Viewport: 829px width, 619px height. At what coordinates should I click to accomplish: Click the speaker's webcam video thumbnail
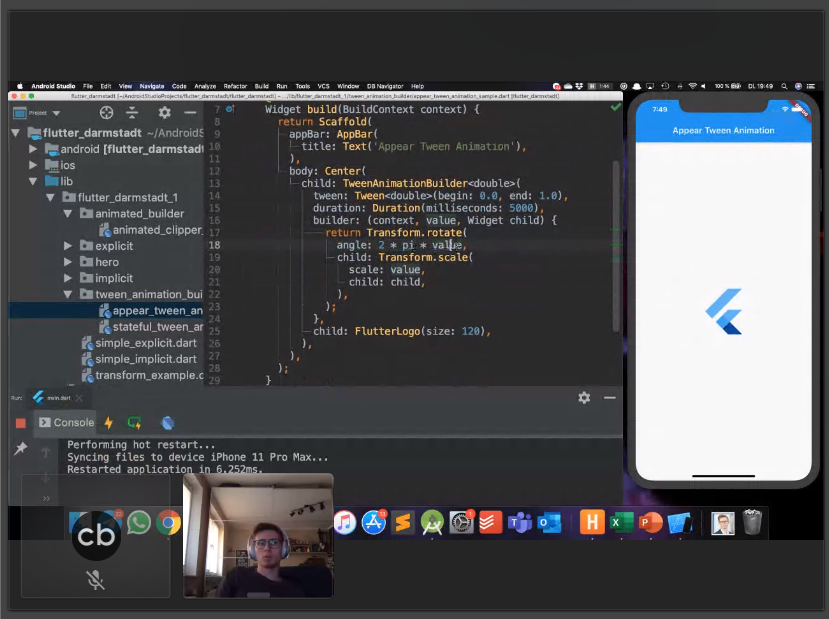click(258, 535)
